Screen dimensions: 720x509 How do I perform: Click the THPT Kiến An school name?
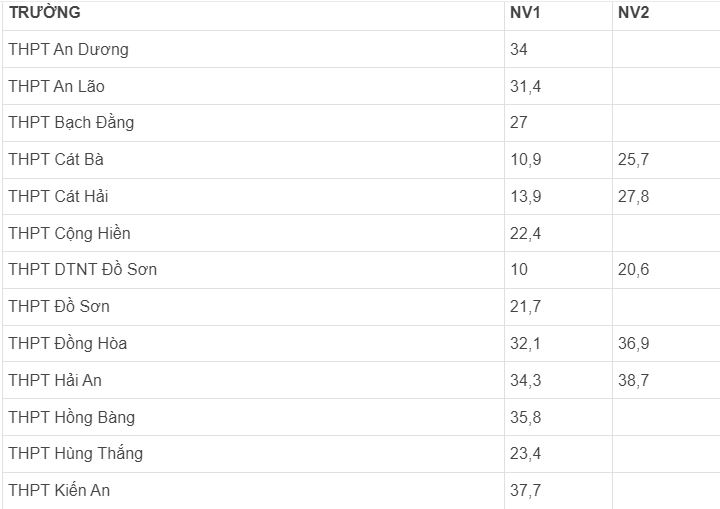coord(59,490)
